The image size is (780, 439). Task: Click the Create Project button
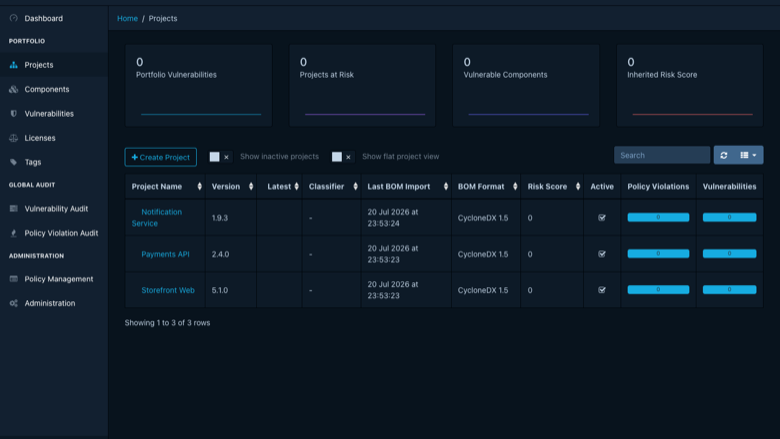161,157
